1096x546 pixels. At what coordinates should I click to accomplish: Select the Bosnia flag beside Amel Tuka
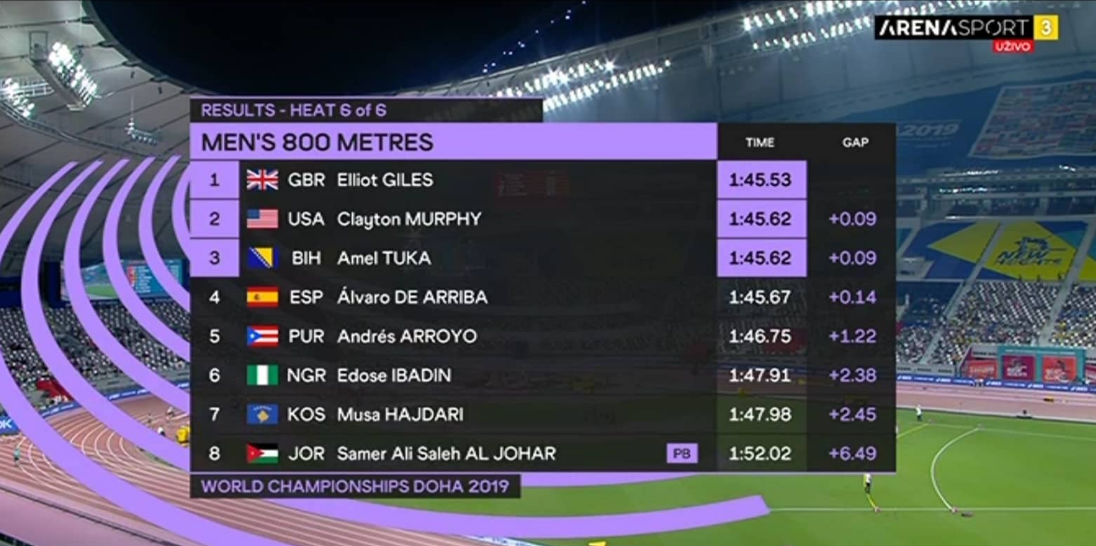(262, 258)
